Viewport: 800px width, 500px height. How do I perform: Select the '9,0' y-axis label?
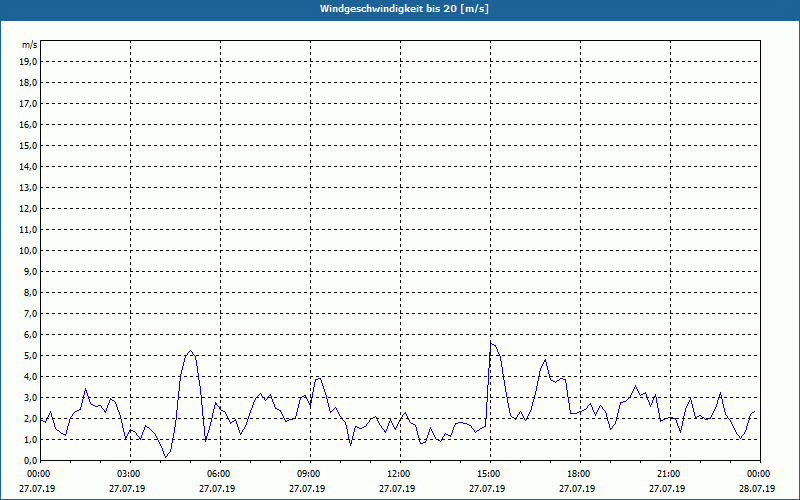30,271
